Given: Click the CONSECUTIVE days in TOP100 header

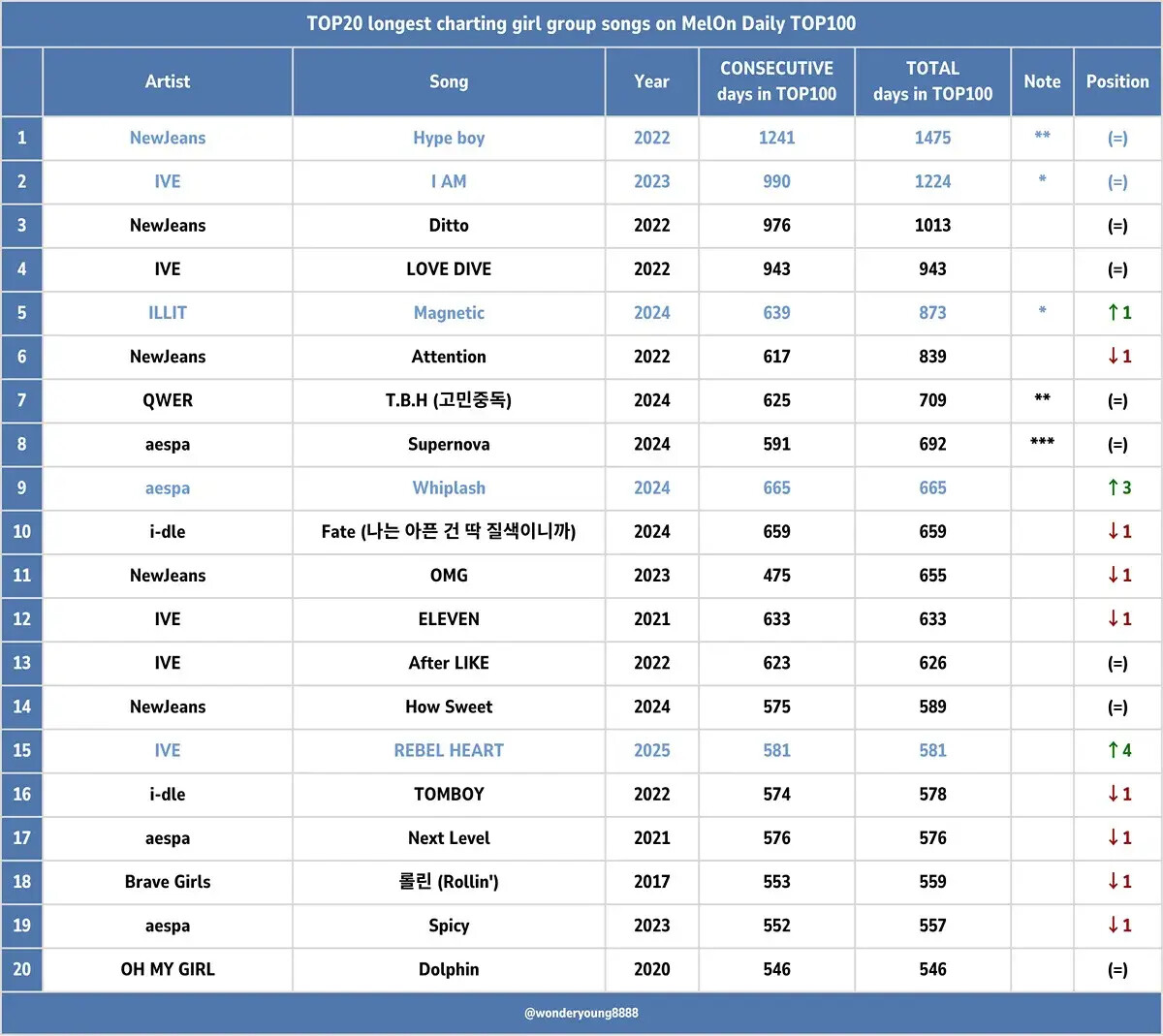Looking at the screenshot, I should pyautogui.click(x=776, y=81).
